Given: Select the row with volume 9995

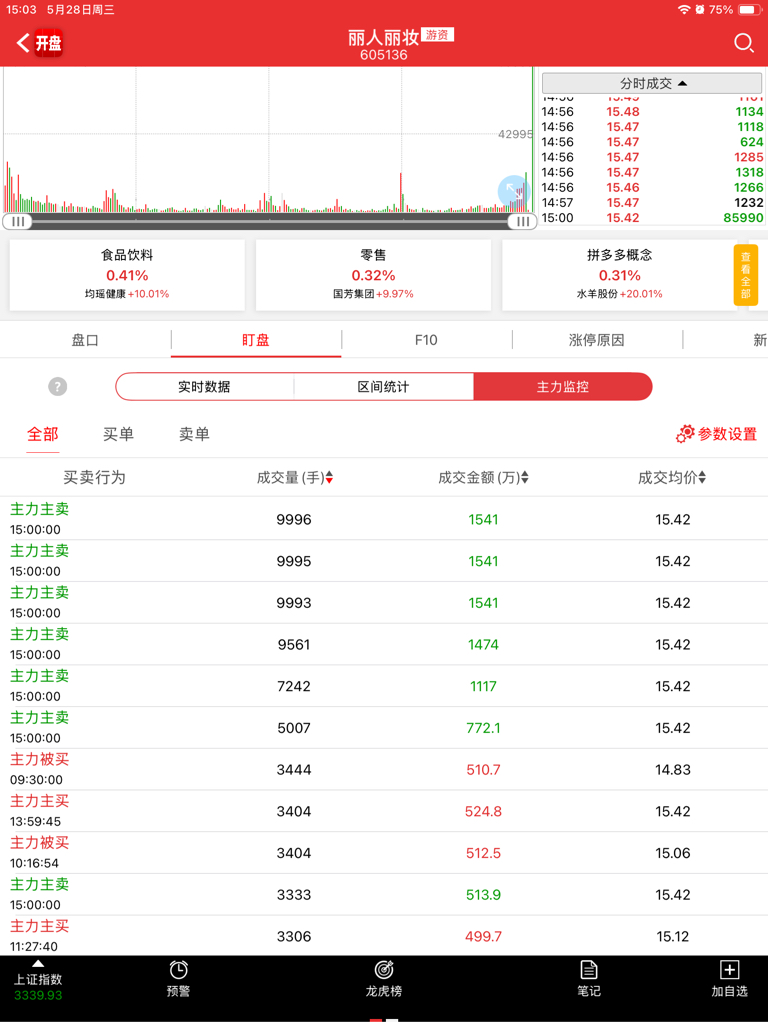Looking at the screenshot, I should pyautogui.click(x=384, y=561).
